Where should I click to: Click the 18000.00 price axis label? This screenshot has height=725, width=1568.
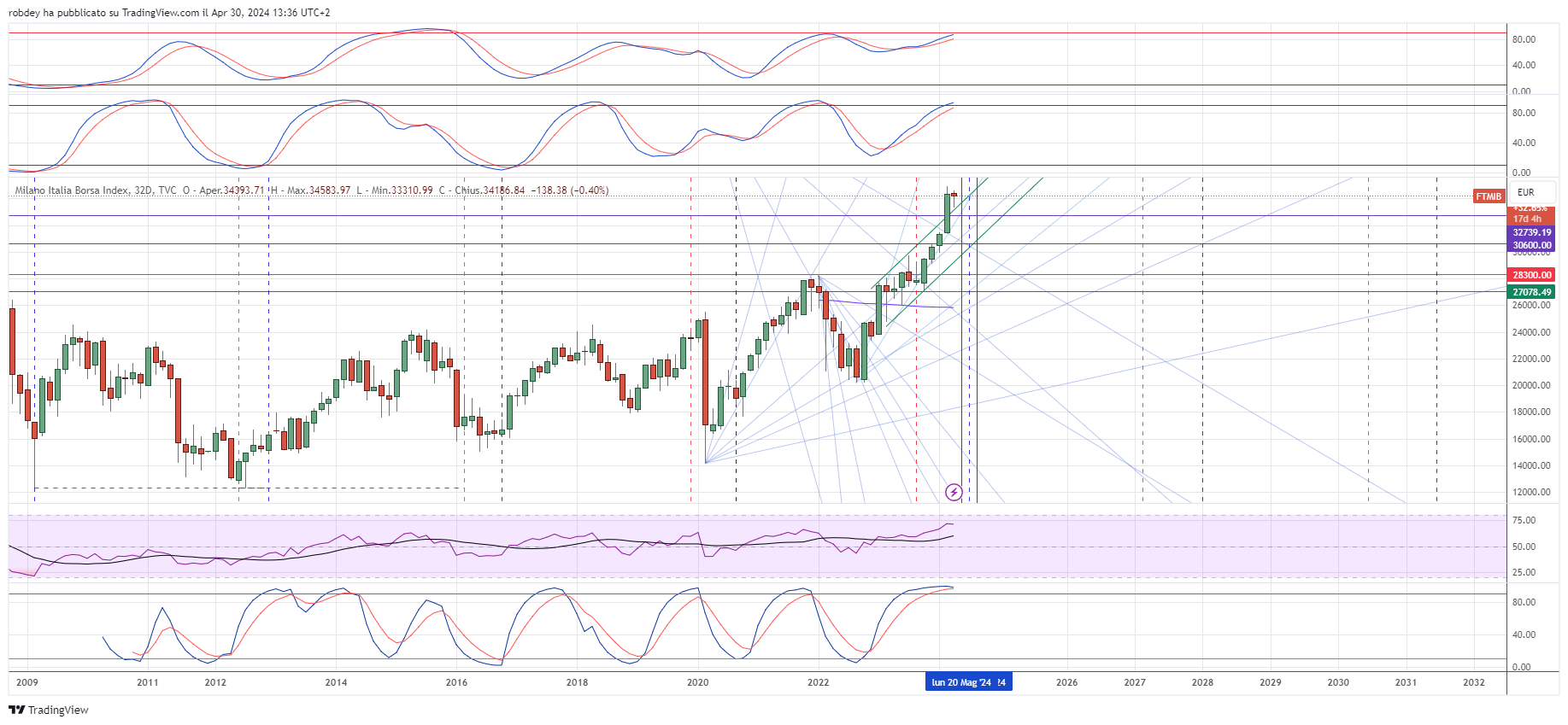(x=1531, y=412)
